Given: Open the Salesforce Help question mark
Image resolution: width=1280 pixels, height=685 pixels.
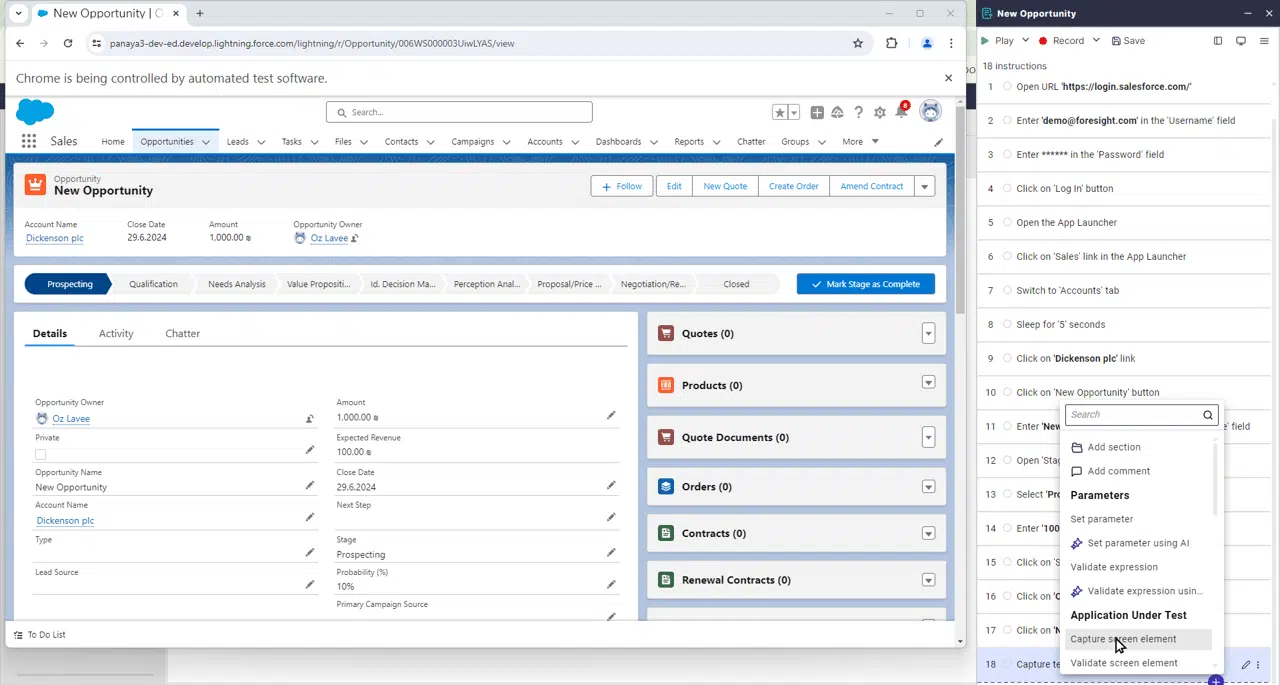Looking at the screenshot, I should [858, 113].
